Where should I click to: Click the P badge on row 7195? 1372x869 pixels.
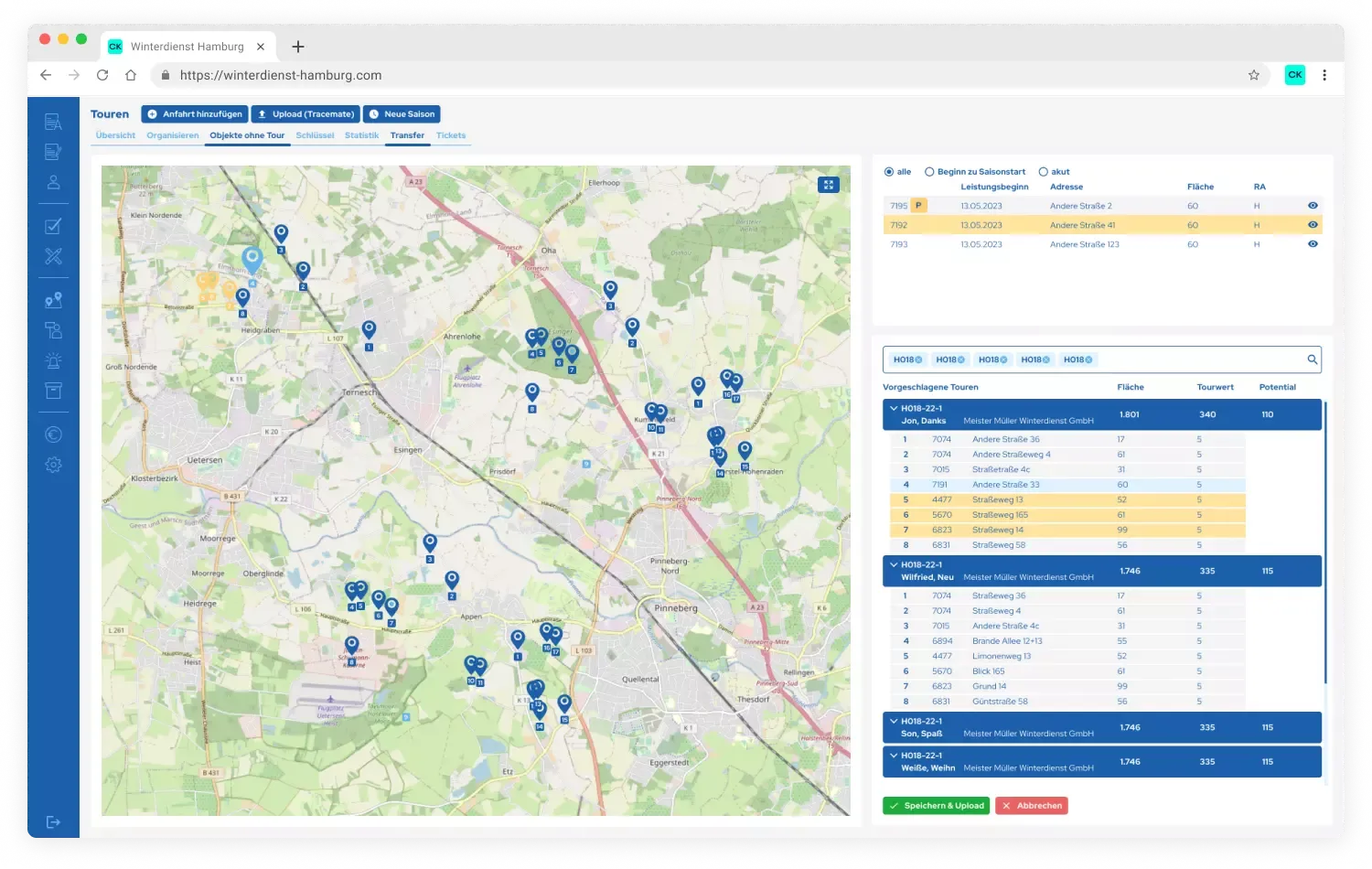[x=918, y=206]
